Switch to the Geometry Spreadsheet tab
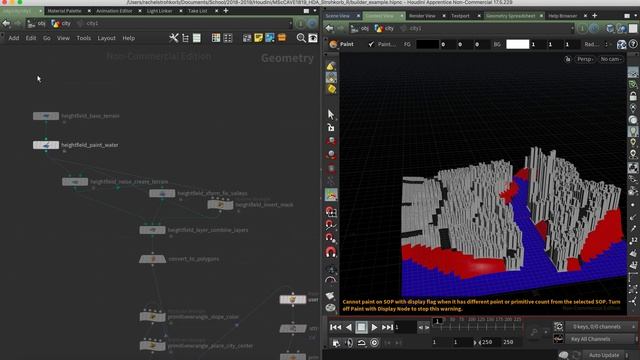Image resolution: width=640 pixels, height=360 pixels. coord(511,16)
